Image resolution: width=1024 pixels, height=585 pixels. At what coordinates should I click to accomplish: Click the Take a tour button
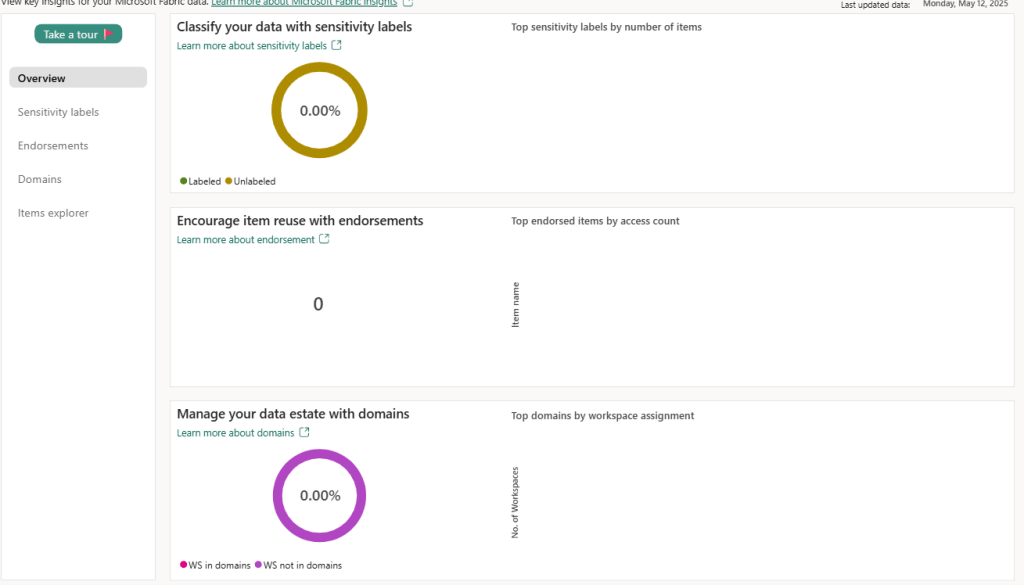78,34
